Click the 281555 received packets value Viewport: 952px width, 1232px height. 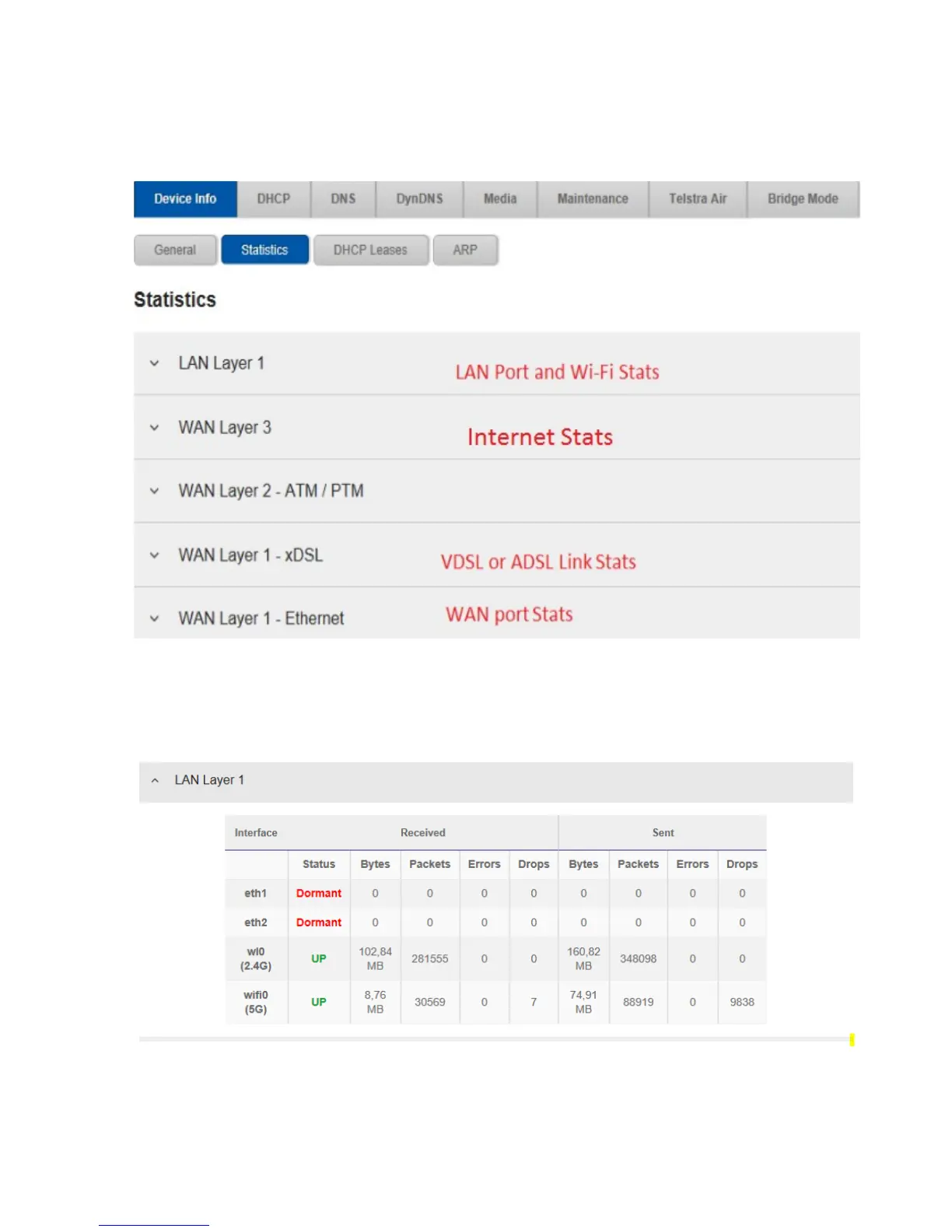point(430,959)
